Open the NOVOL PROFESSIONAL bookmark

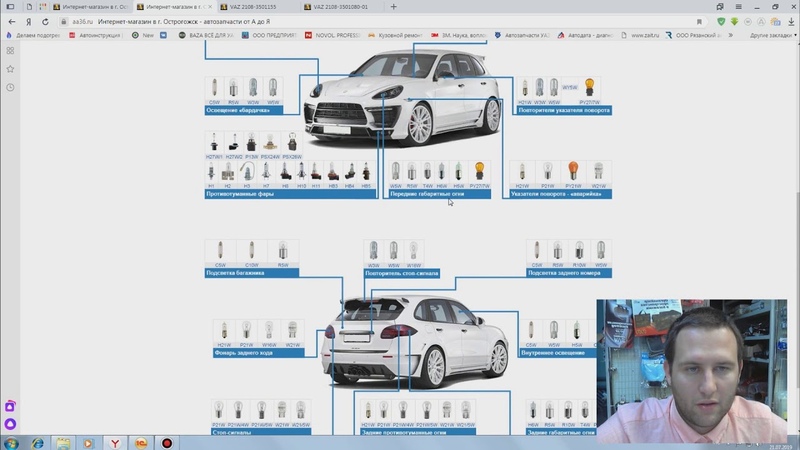(x=332, y=35)
